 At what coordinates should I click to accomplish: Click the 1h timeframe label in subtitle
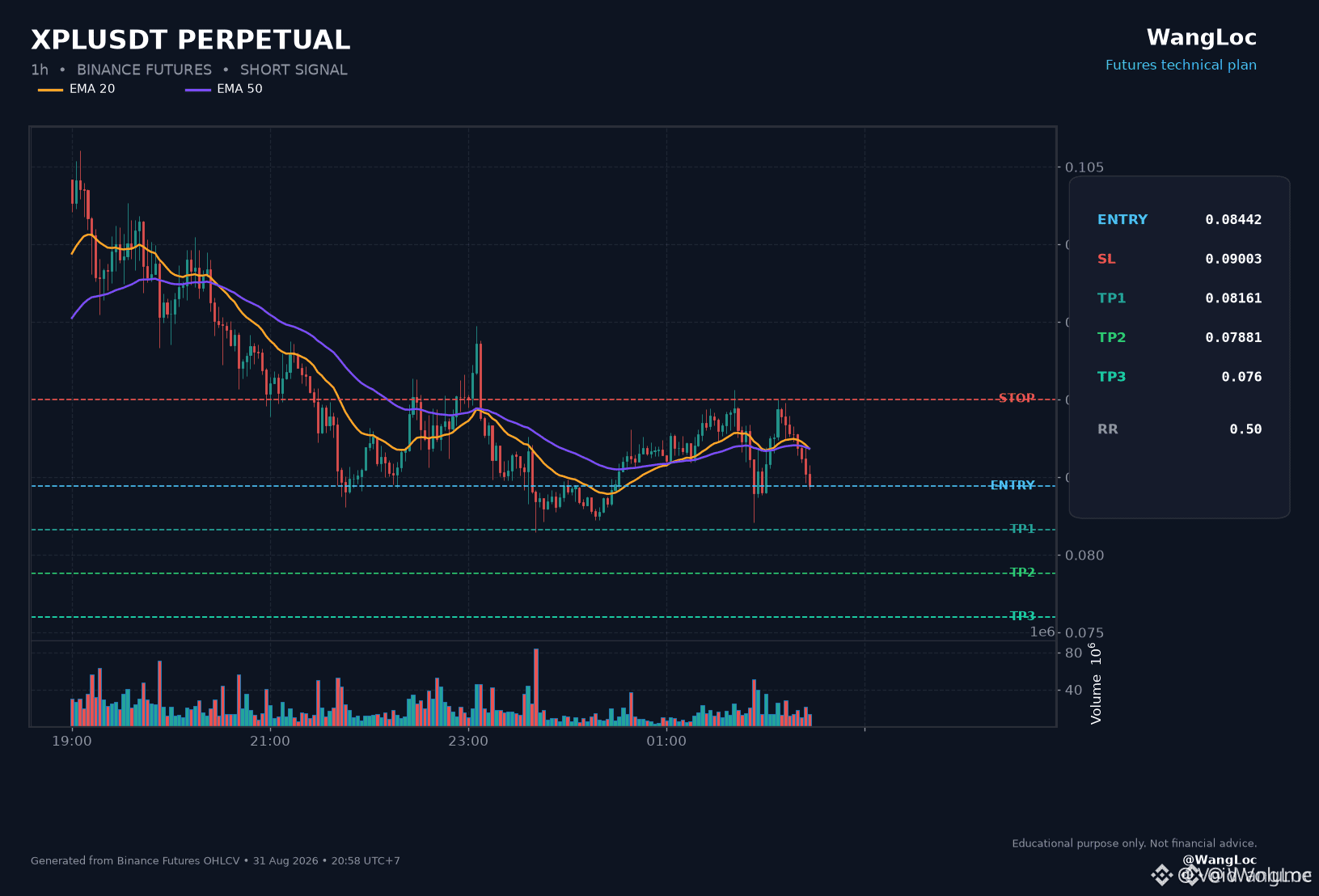(40, 70)
